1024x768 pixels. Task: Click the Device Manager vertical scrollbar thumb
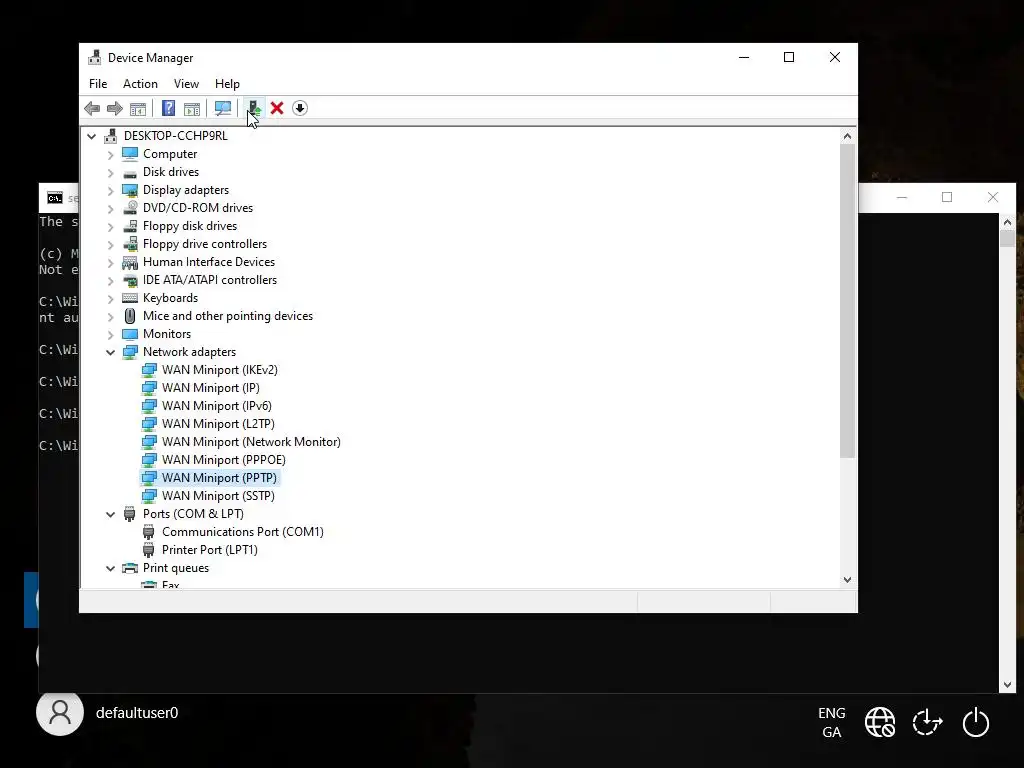(847, 301)
